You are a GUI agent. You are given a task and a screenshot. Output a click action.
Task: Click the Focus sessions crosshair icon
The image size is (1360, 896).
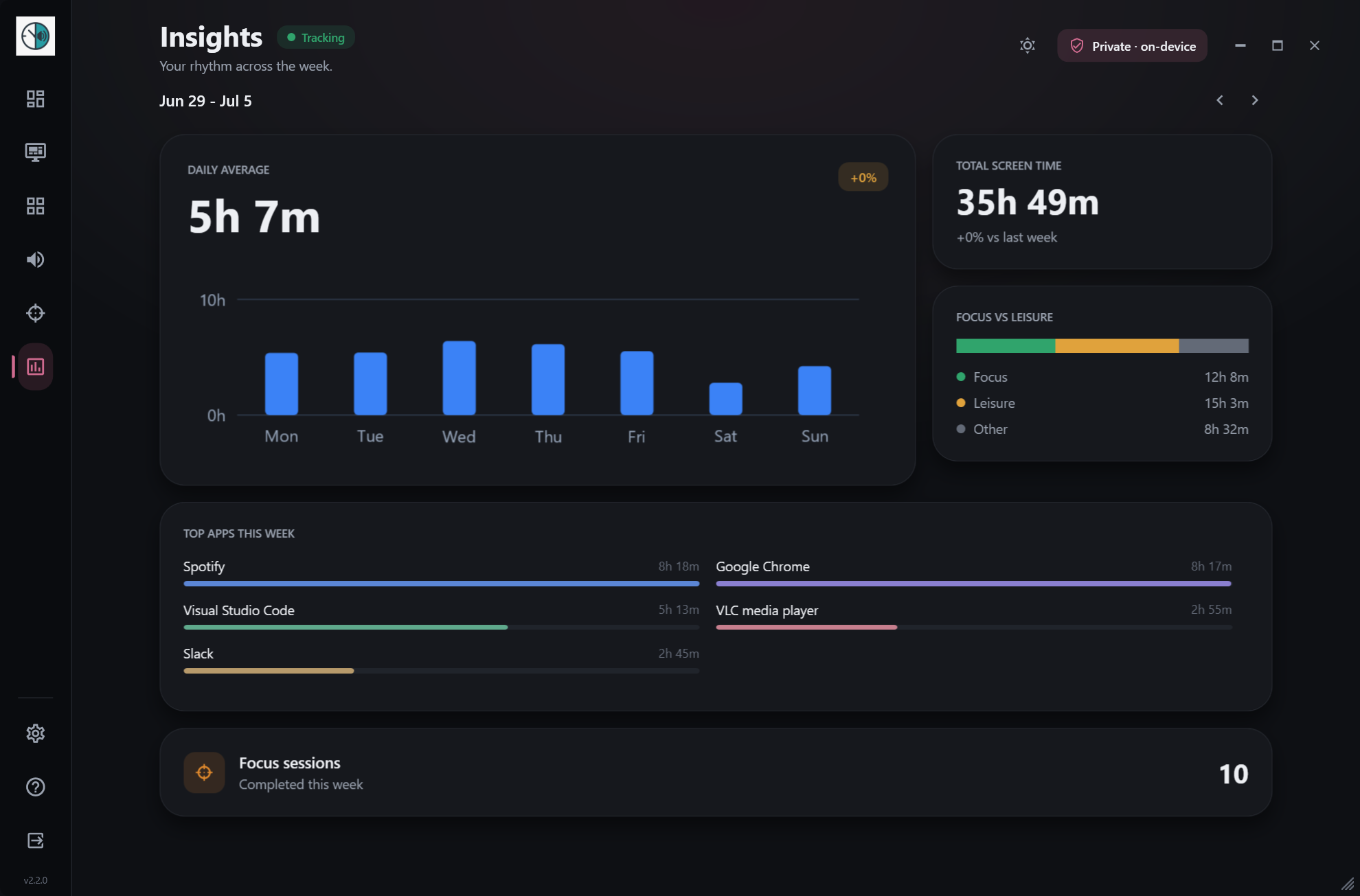click(x=204, y=772)
